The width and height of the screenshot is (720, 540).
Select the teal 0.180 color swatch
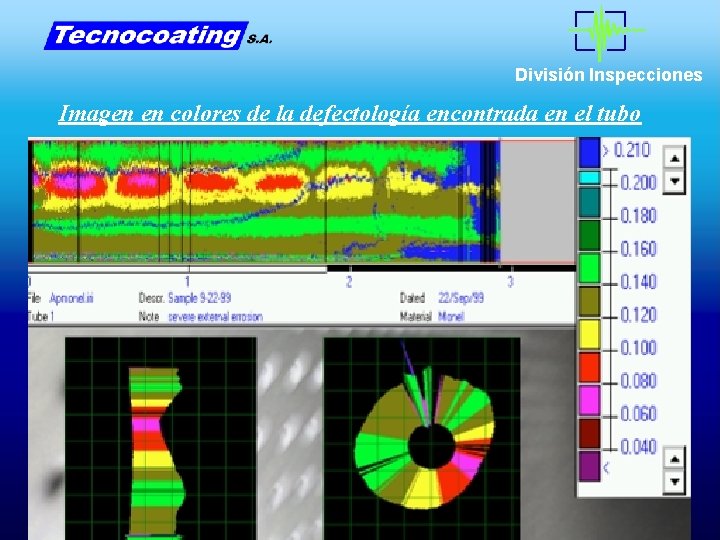click(590, 202)
